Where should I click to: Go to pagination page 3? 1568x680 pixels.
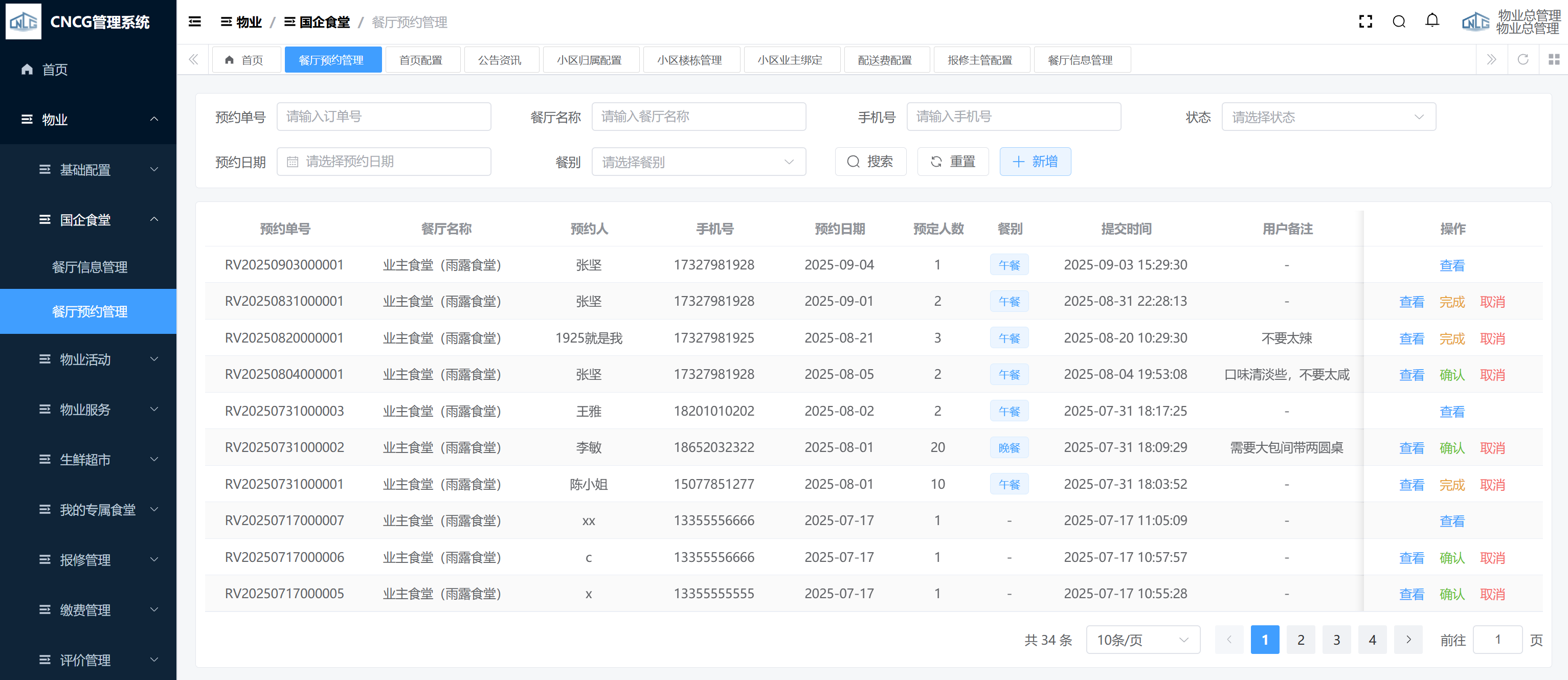pos(1336,640)
